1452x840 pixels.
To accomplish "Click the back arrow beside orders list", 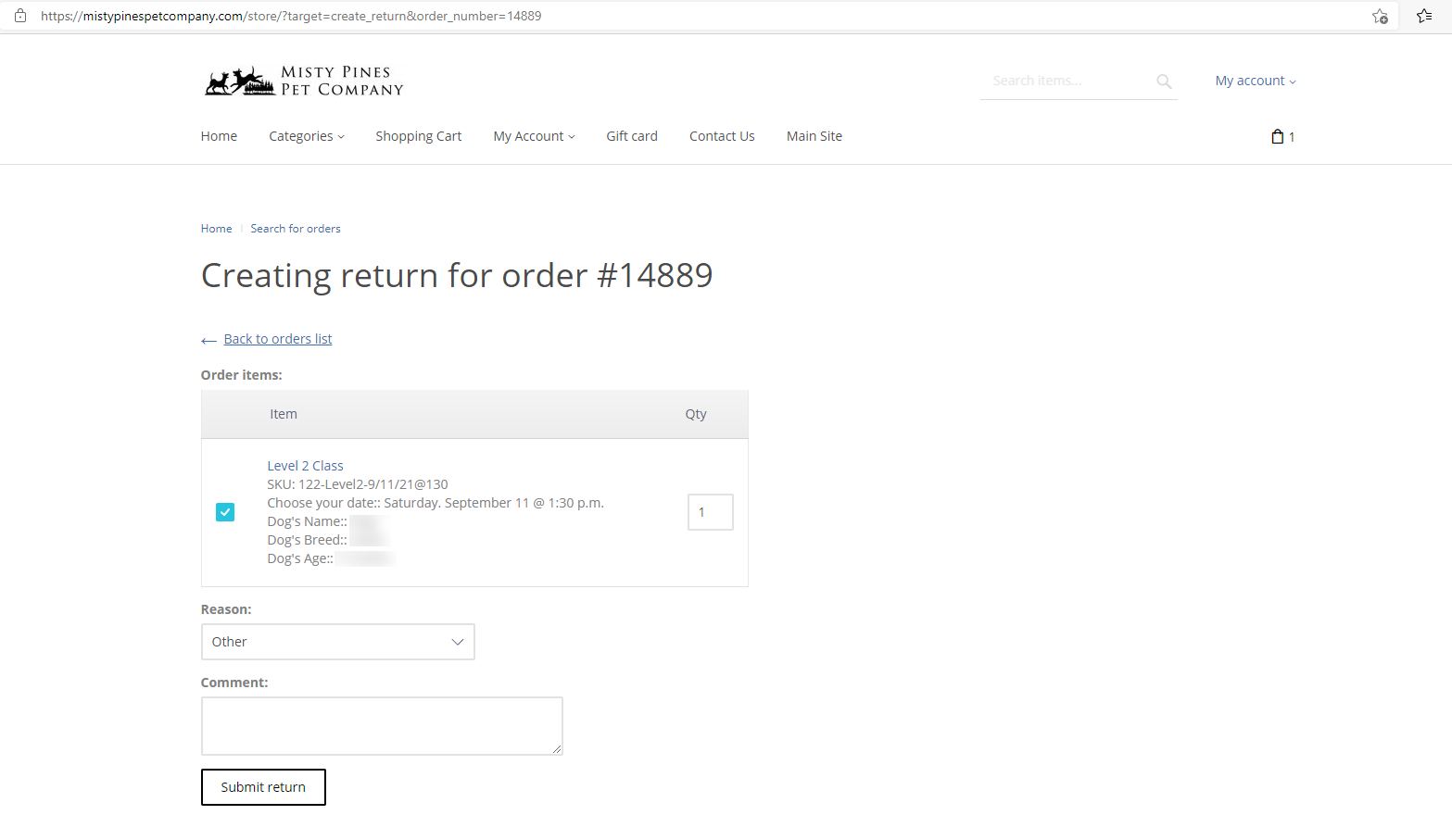I will (x=208, y=341).
